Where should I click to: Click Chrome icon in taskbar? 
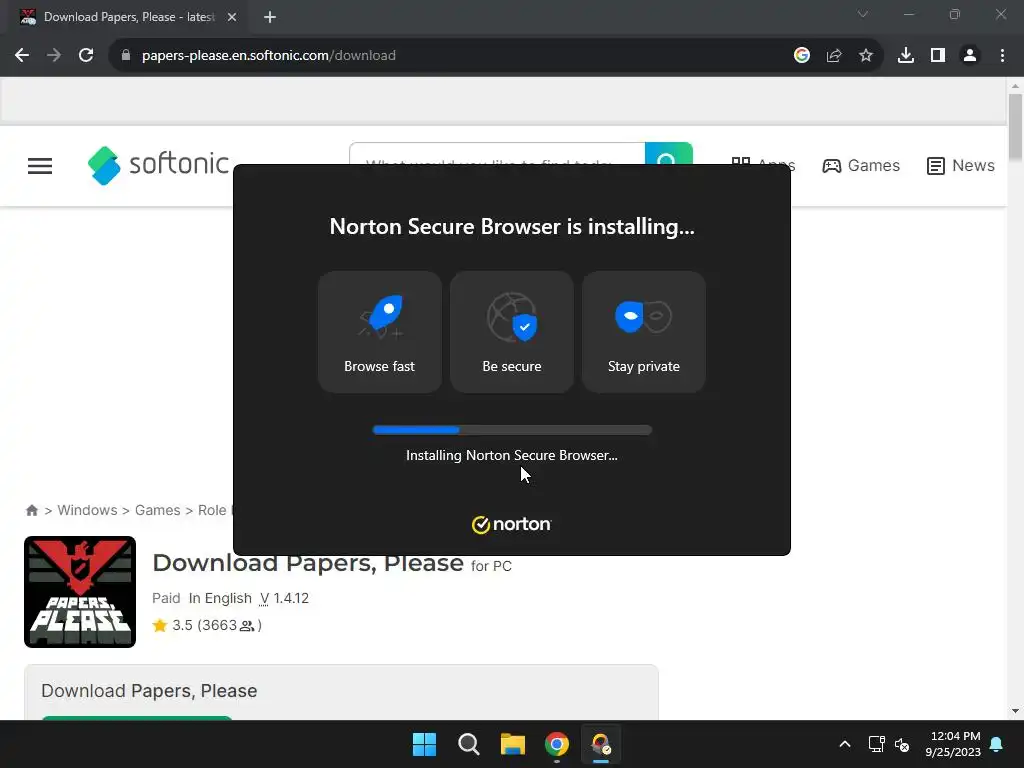point(556,744)
